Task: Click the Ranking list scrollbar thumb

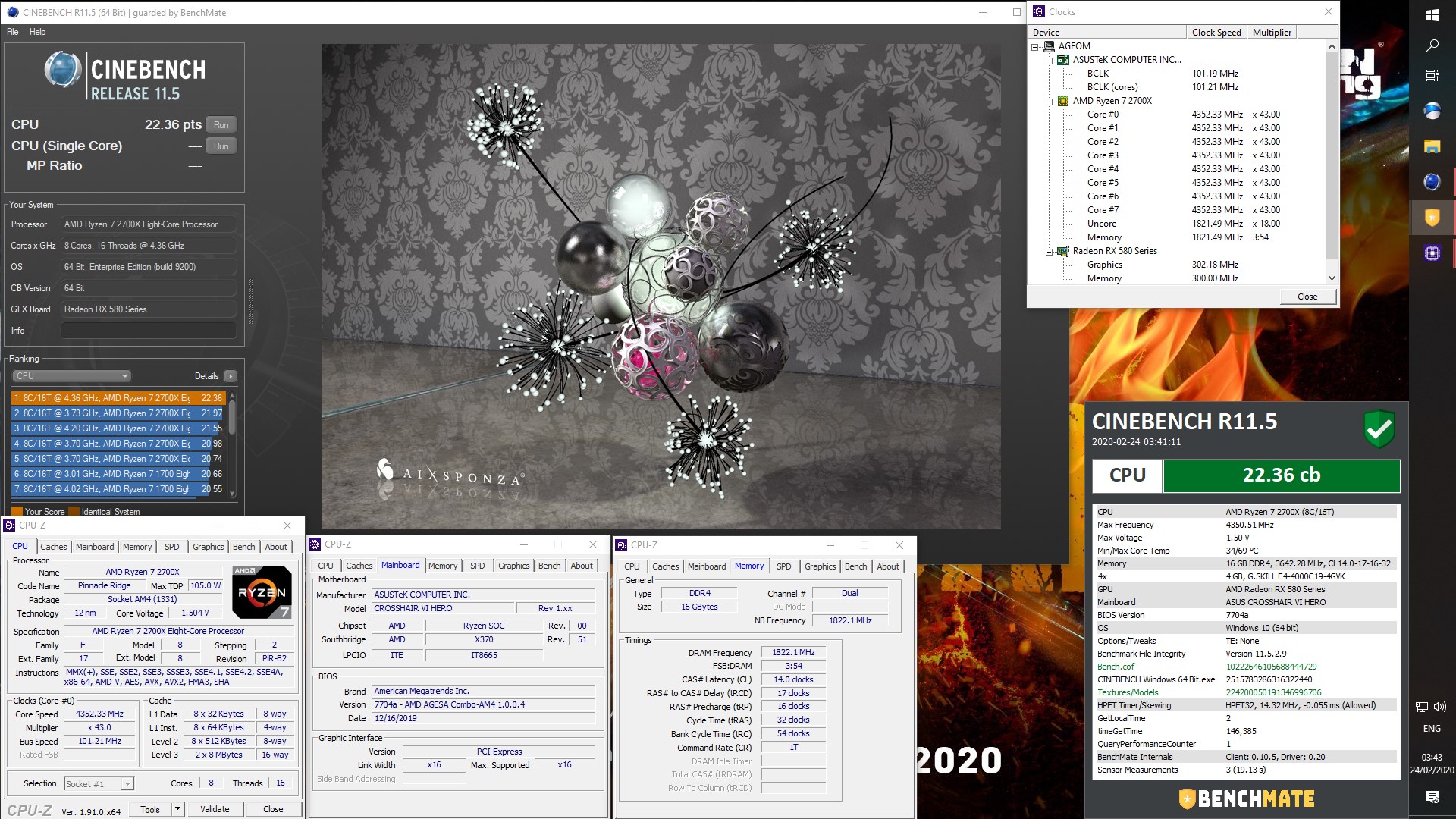Action: (232, 417)
